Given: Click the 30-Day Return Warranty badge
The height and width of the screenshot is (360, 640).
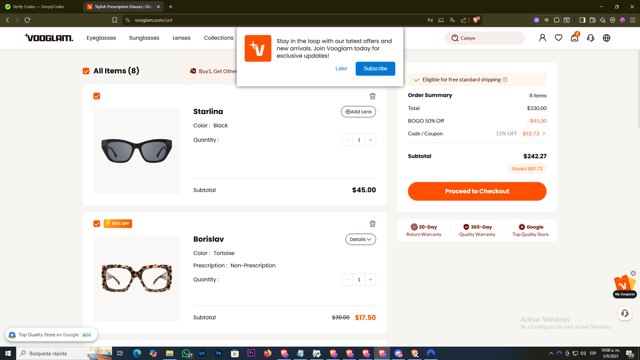Looking at the screenshot, I should [424, 230].
